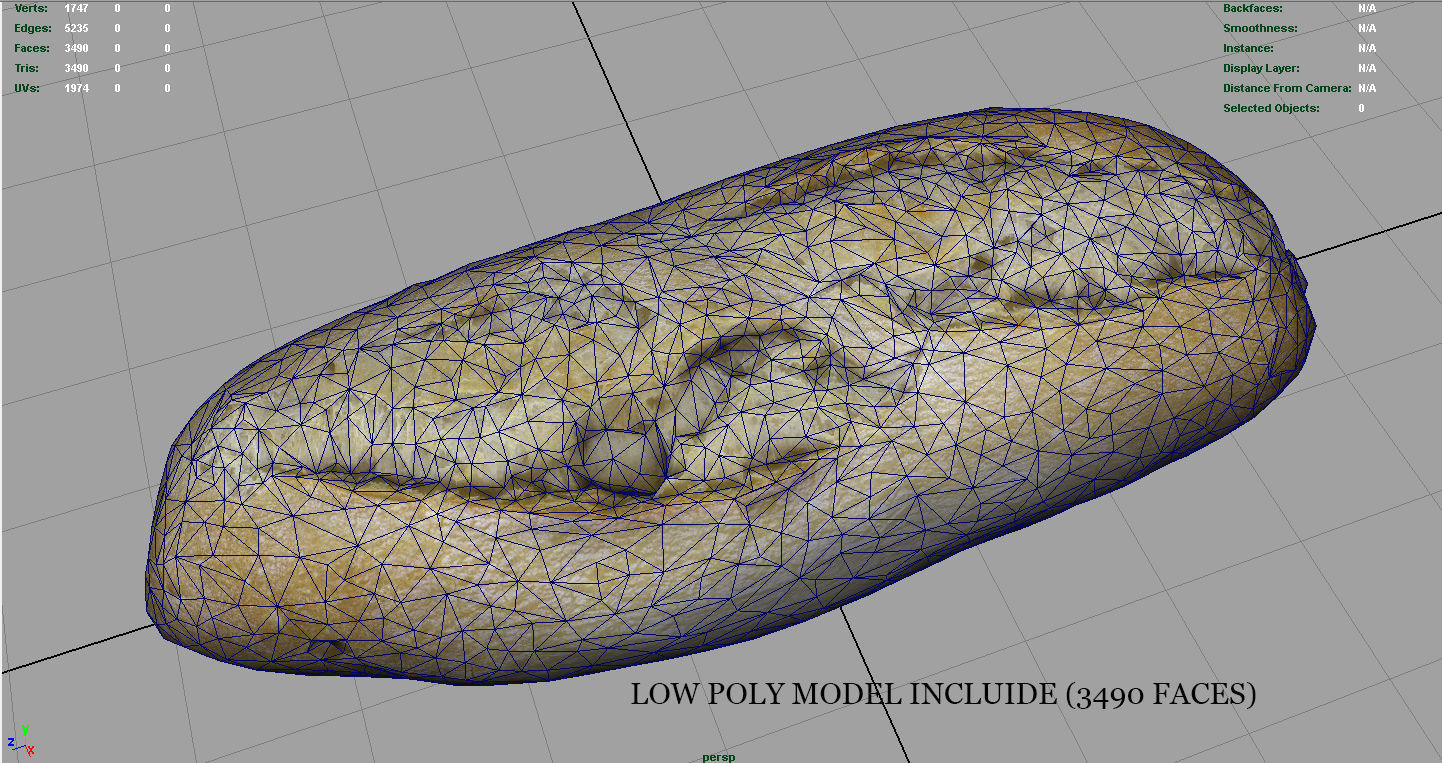Click the N/A value beside Instance
This screenshot has height=763, width=1442.
pyautogui.click(x=1366, y=48)
